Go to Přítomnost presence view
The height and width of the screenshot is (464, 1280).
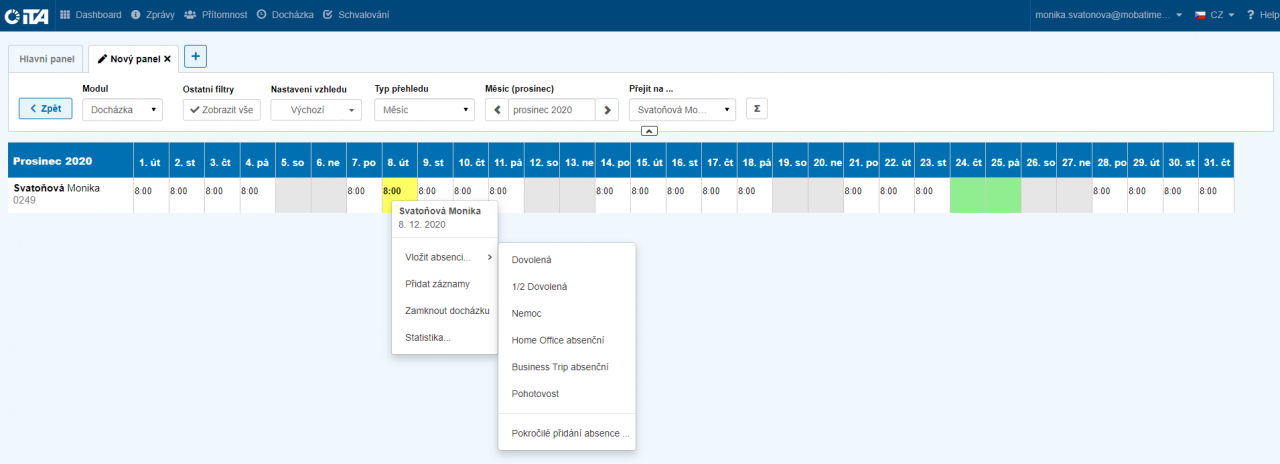pos(216,15)
